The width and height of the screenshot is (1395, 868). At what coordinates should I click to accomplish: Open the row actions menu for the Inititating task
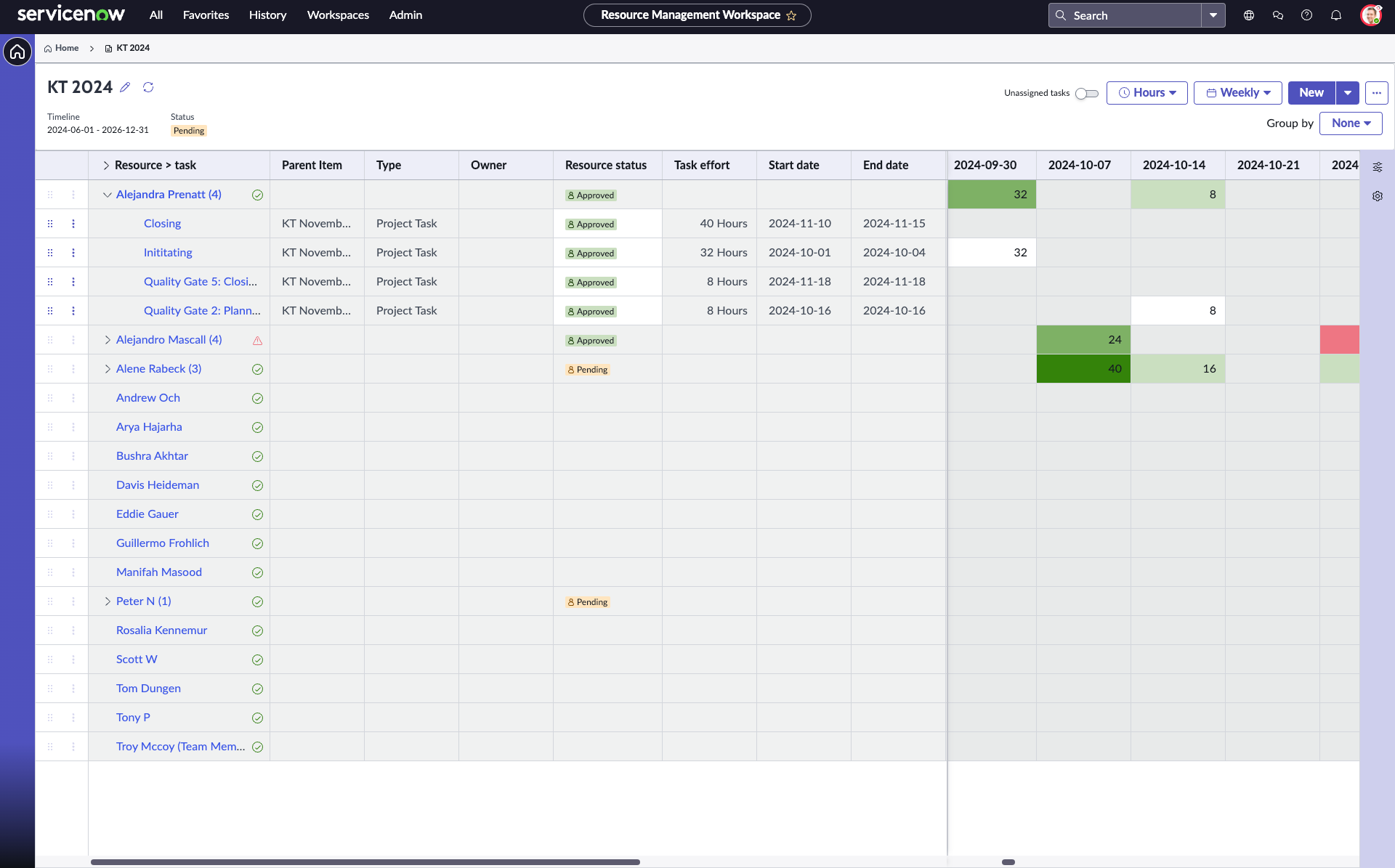(x=73, y=253)
